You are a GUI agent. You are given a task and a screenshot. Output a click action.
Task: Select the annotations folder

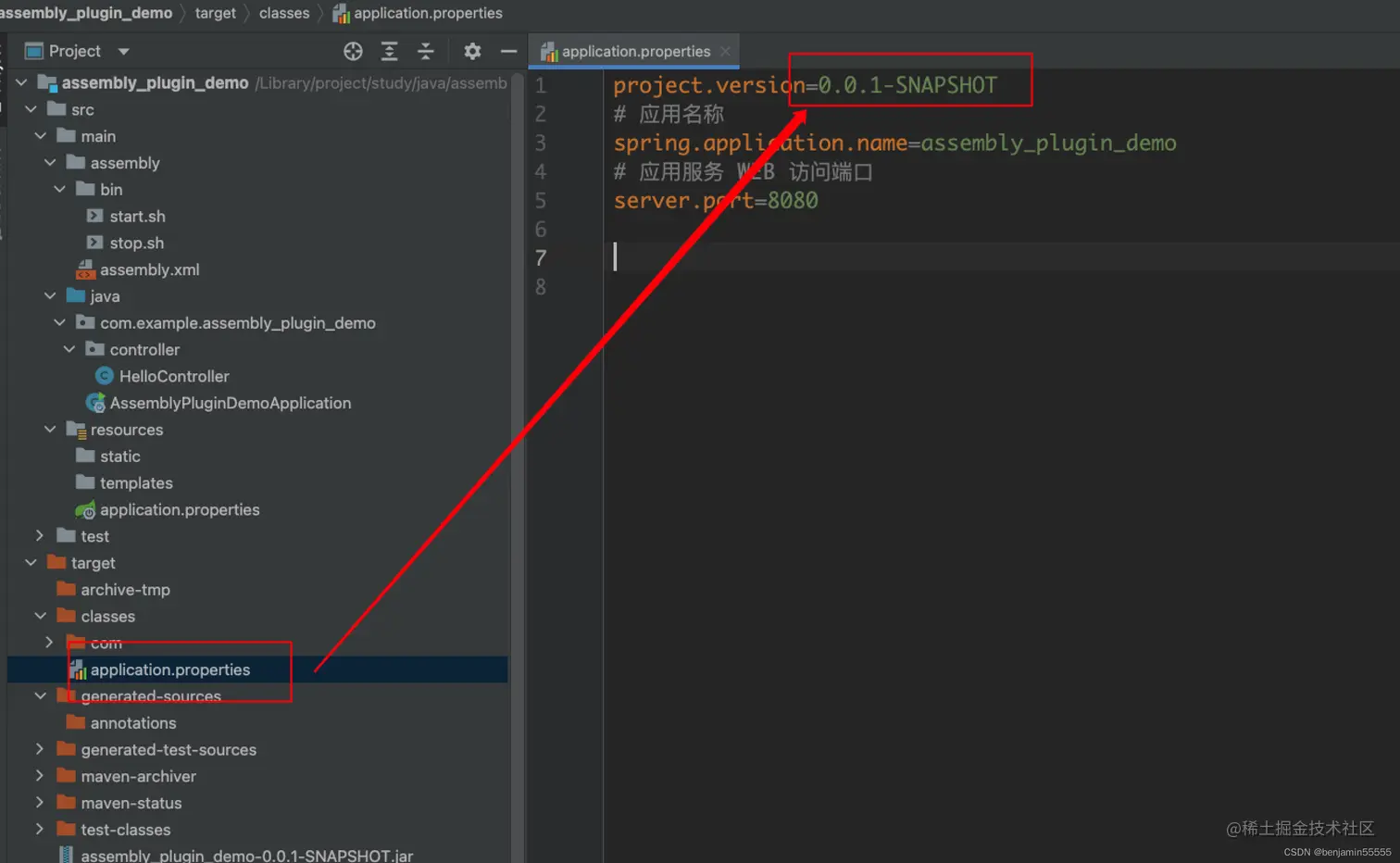point(132,723)
